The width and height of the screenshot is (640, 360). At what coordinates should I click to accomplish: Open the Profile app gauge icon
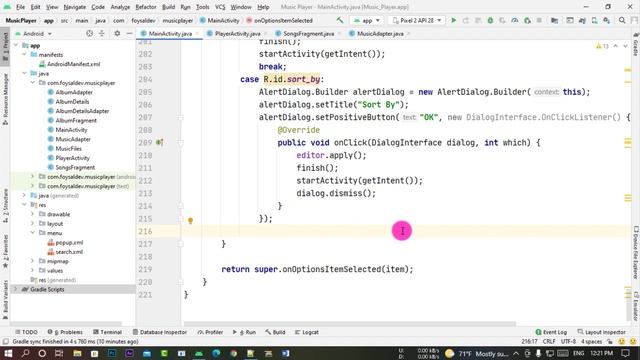515,20
